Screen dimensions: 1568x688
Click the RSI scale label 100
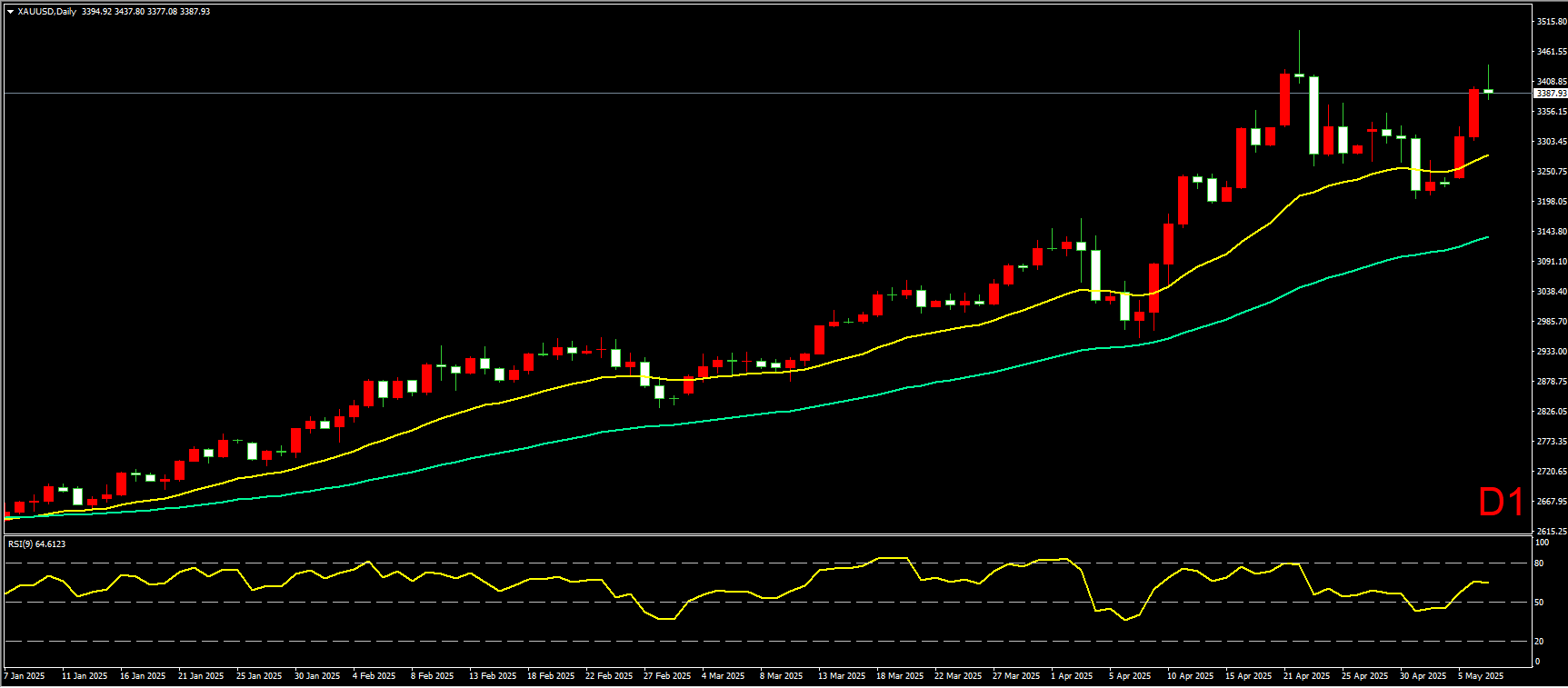[1542, 543]
